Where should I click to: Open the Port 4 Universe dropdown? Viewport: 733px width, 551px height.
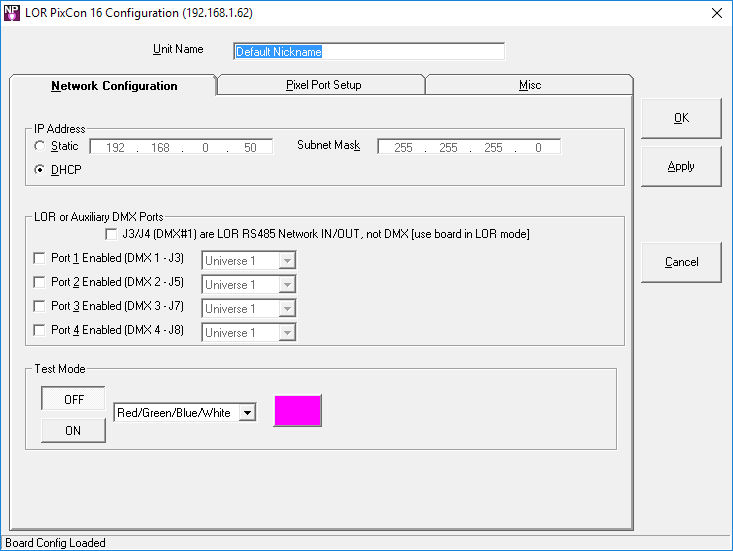click(x=286, y=332)
